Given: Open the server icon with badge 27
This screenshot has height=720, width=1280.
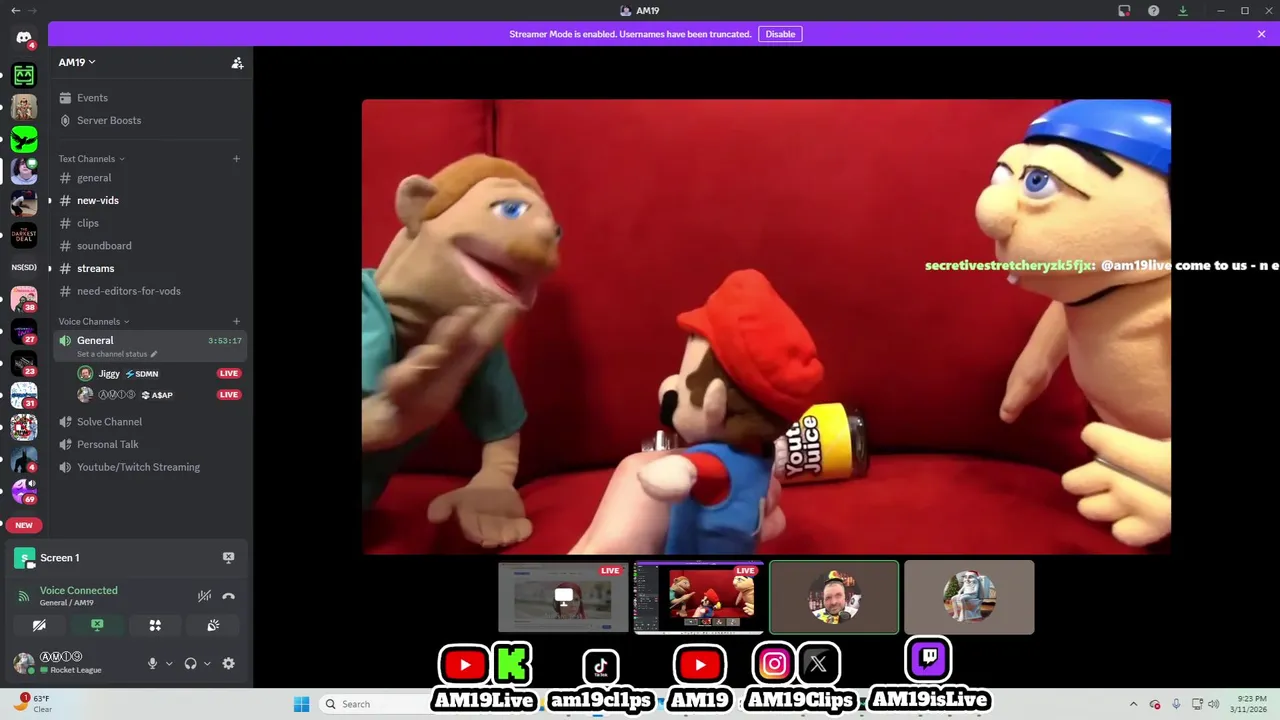Looking at the screenshot, I should [x=24, y=332].
